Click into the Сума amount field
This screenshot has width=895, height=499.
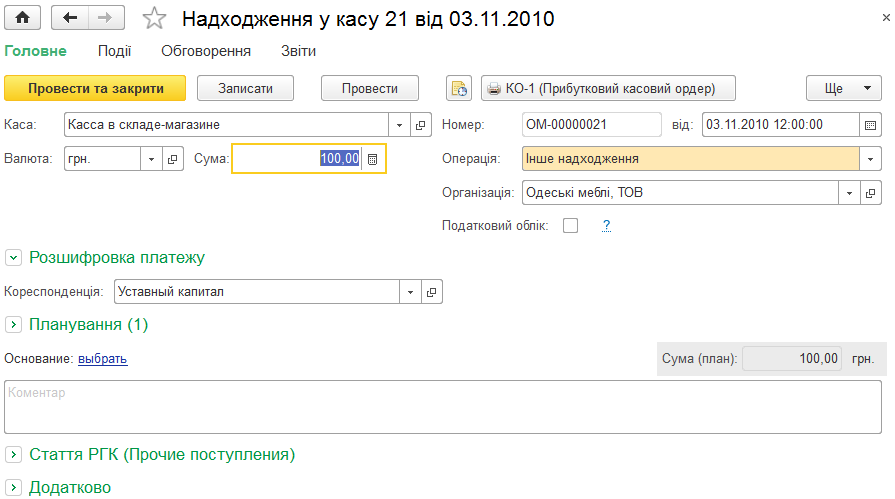pos(298,159)
